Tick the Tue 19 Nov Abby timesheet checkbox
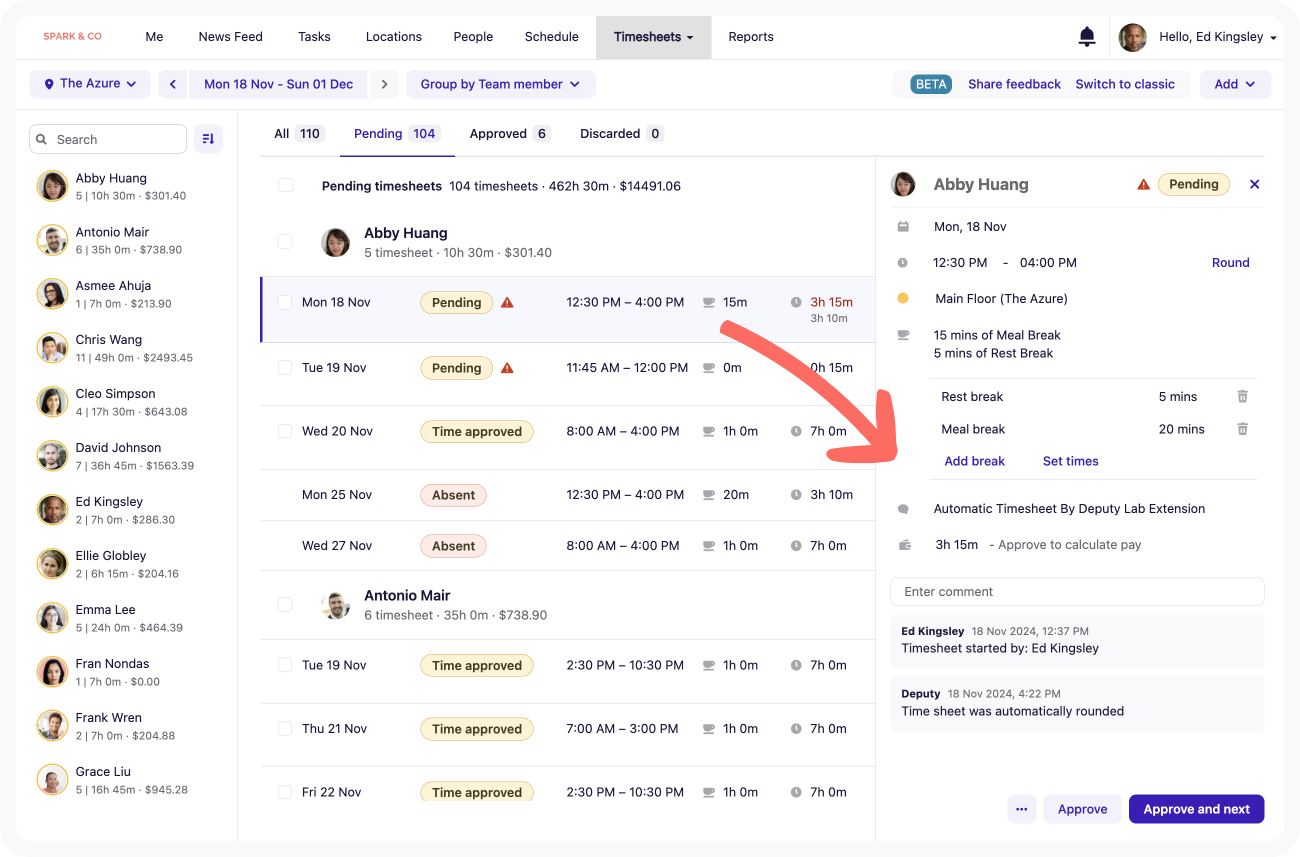The height and width of the screenshot is (857, 1300). click(x=285, y=368)
